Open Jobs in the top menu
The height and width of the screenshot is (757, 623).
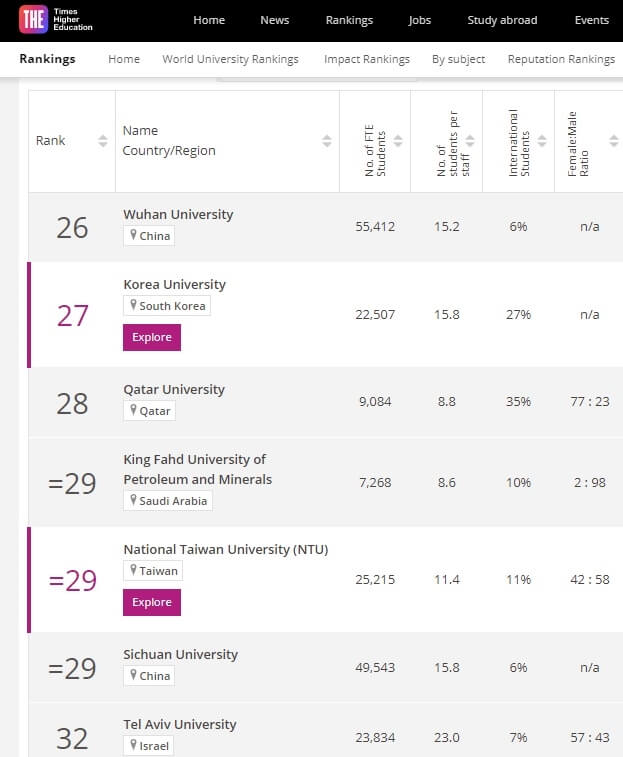pyautogui.click(x=419, y=20)
